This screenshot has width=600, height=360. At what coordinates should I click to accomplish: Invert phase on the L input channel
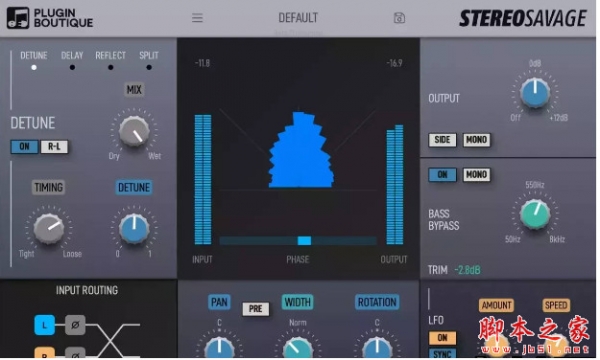(x=75, y=325)
